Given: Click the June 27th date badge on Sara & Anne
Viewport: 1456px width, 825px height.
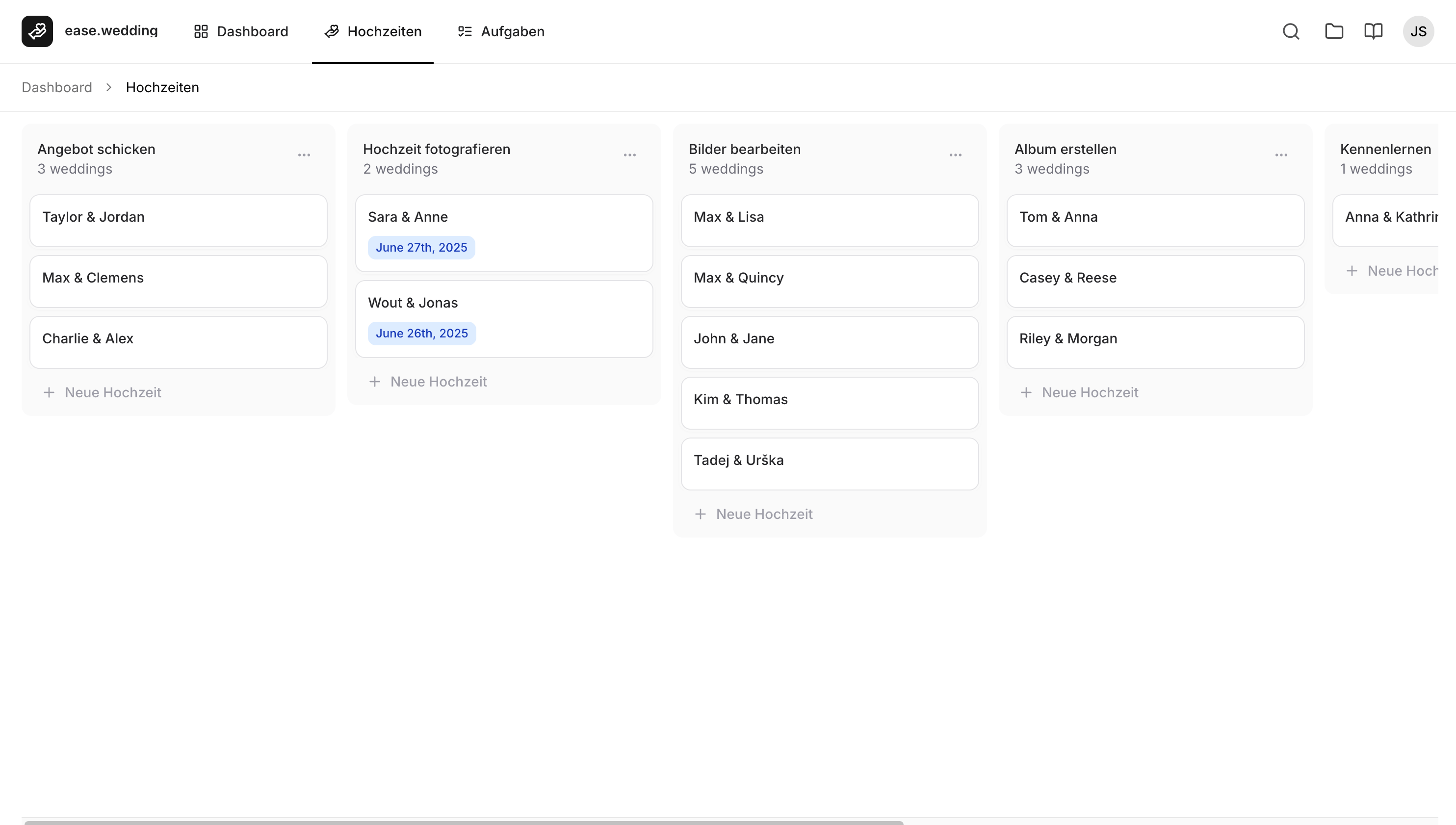Looking at the screenshot, I should [421, 247].
